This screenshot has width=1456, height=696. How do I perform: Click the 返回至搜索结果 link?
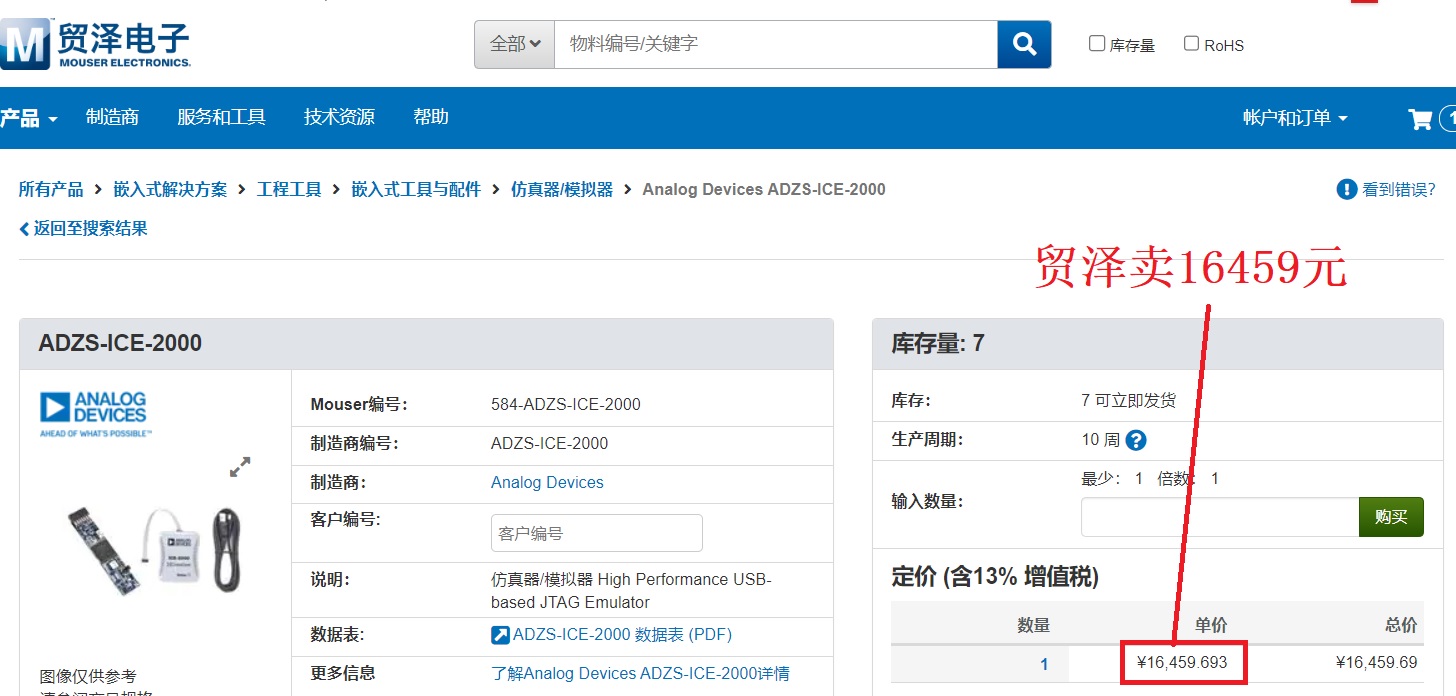point(90,228)
